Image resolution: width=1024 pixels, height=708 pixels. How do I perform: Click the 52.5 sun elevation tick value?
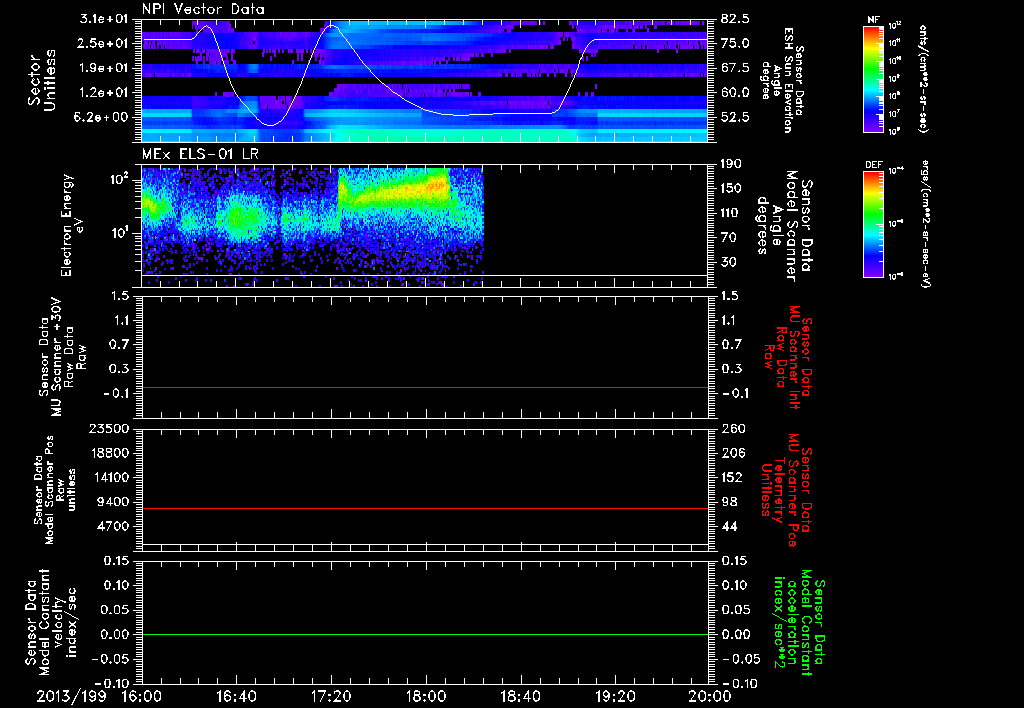click(735, 118)
